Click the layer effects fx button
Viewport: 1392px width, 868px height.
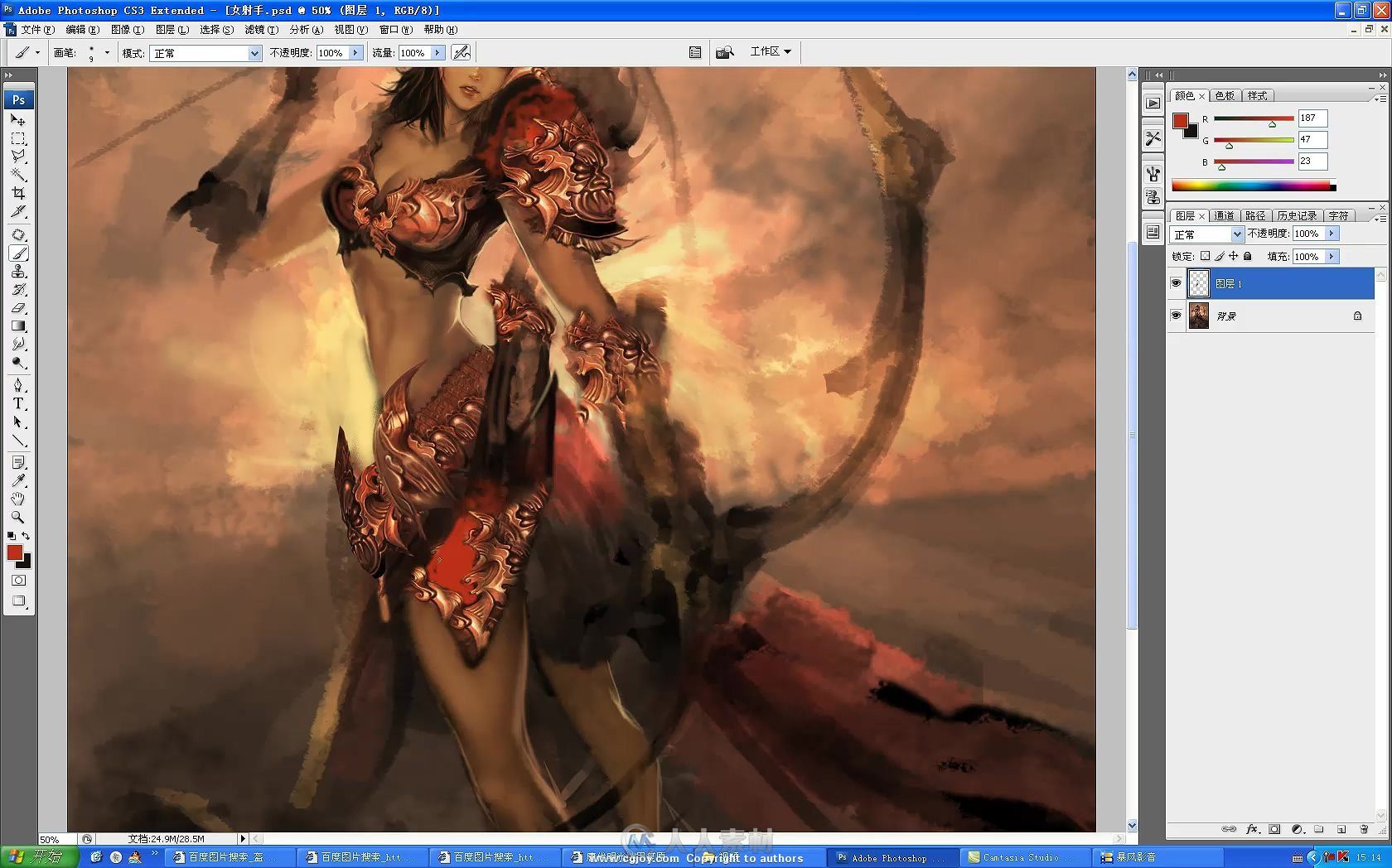pyautogui.click(x=1252, y=828)
